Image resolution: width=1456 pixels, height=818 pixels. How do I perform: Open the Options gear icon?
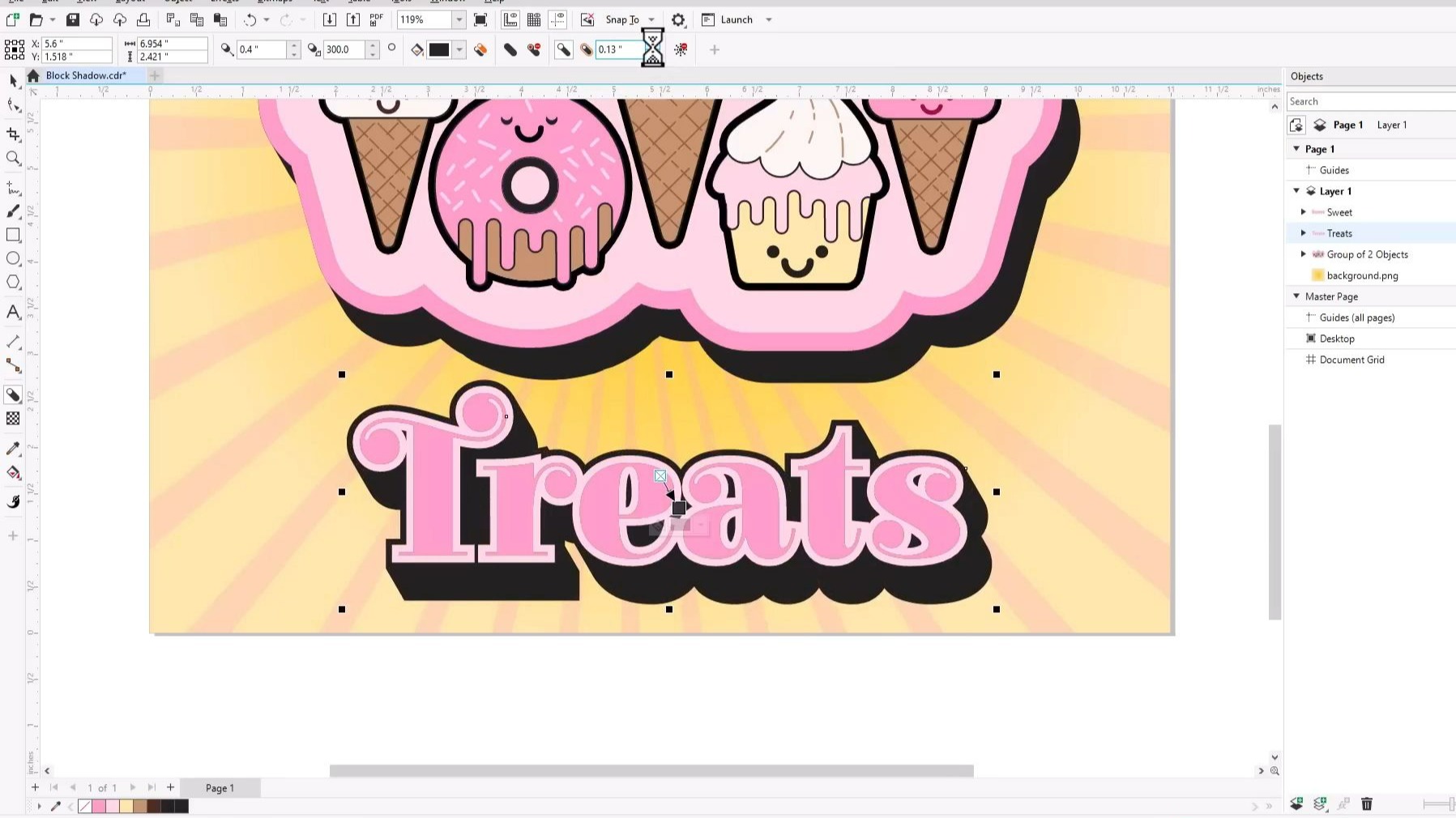point(678,19)
